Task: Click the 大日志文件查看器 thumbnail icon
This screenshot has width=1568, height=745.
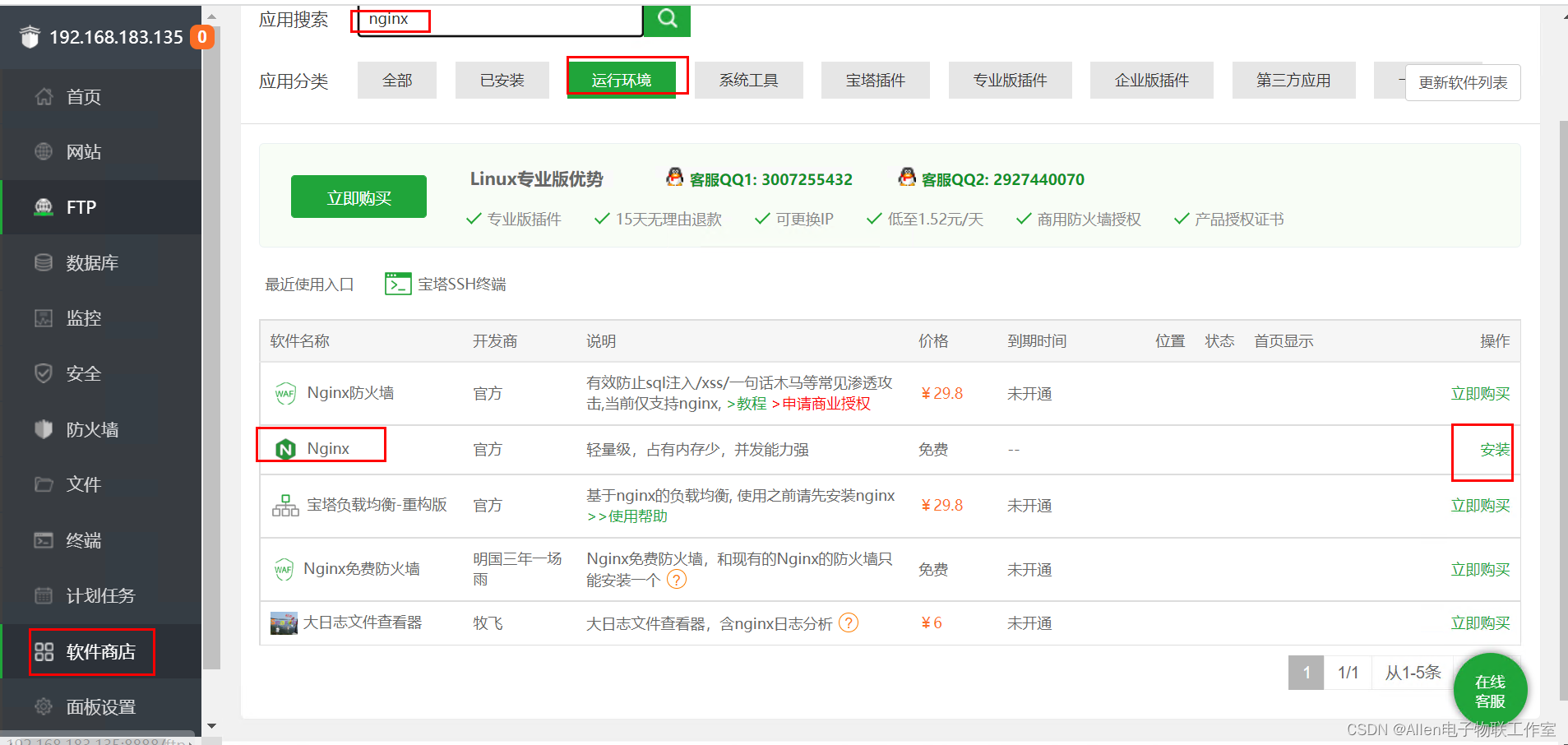Action: click(x=284, y=623)
